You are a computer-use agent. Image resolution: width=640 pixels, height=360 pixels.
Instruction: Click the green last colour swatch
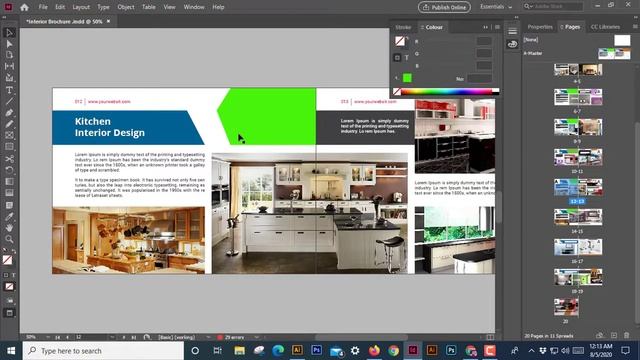pyautogui.click(x=407, y=78)
